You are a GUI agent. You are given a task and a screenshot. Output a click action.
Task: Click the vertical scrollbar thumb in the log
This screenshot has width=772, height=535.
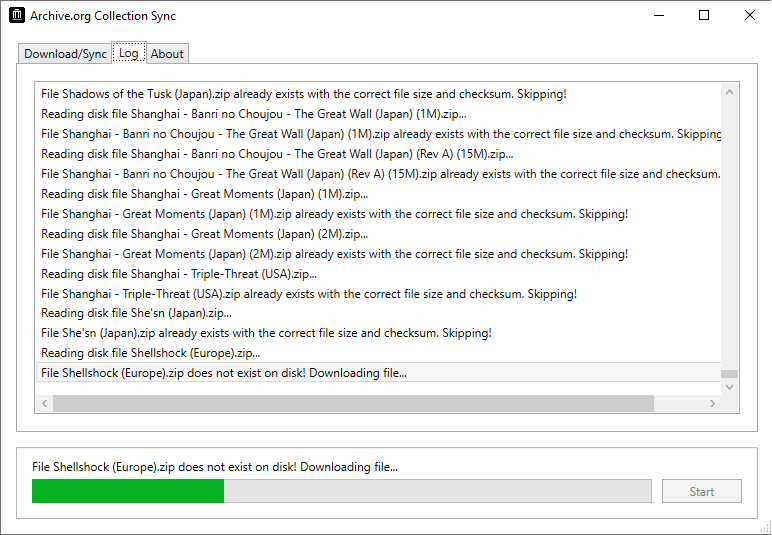[729, 374]
